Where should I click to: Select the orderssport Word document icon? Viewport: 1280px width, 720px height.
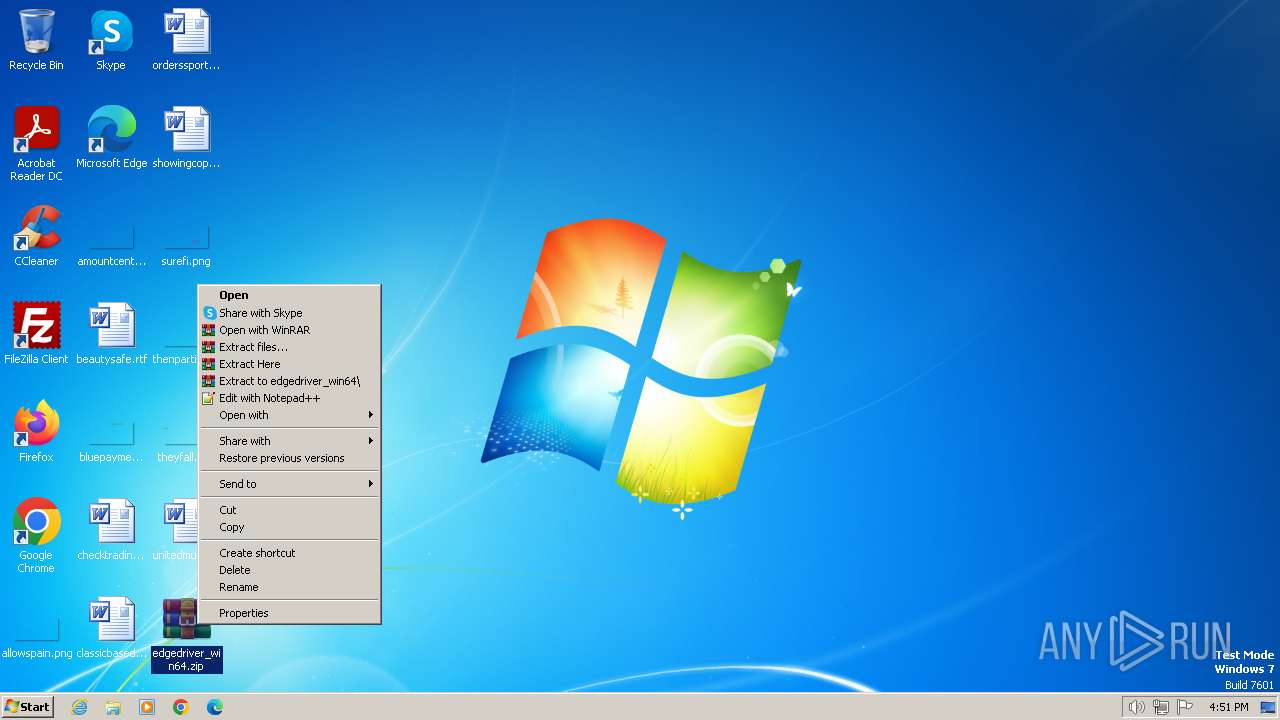pos(186,40)
